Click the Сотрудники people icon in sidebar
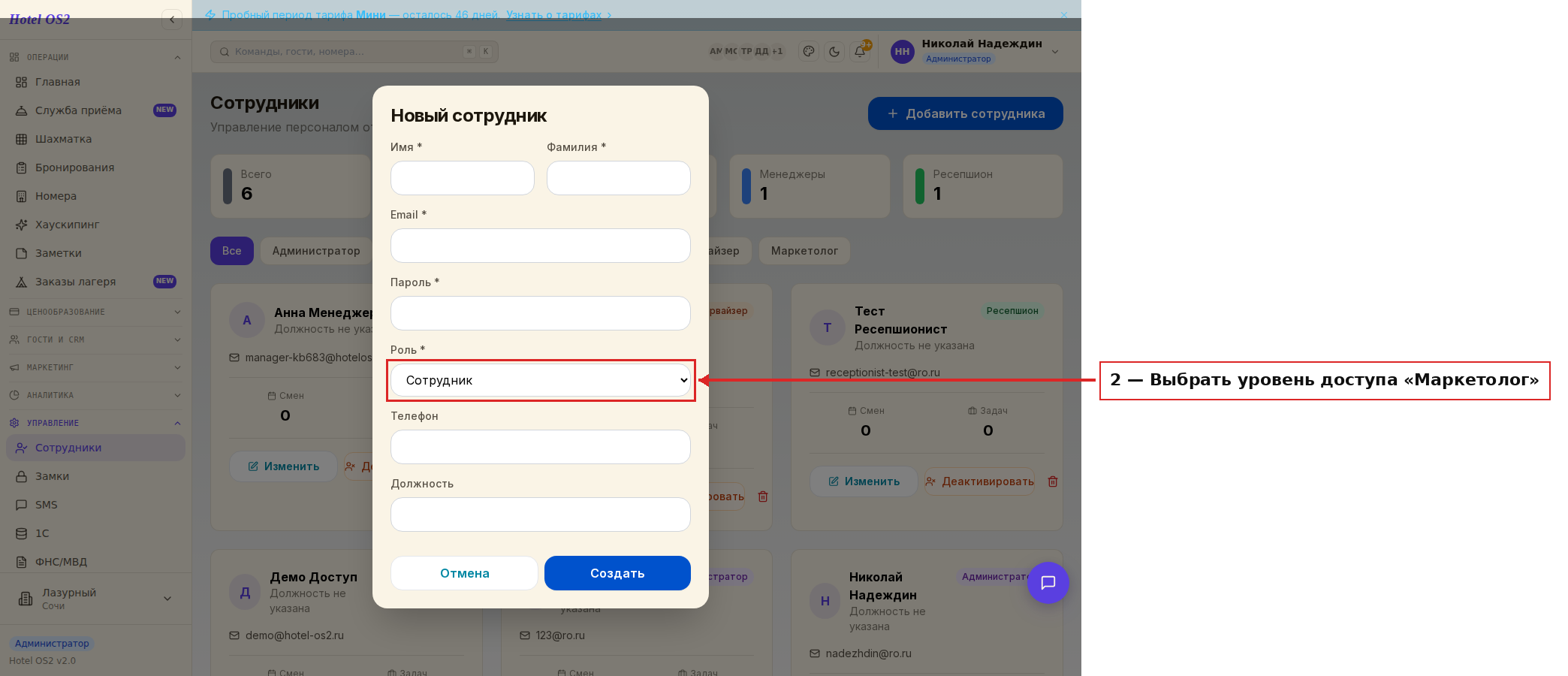Viewport: 1568px width, 676px height. click(x=22, y=448)
